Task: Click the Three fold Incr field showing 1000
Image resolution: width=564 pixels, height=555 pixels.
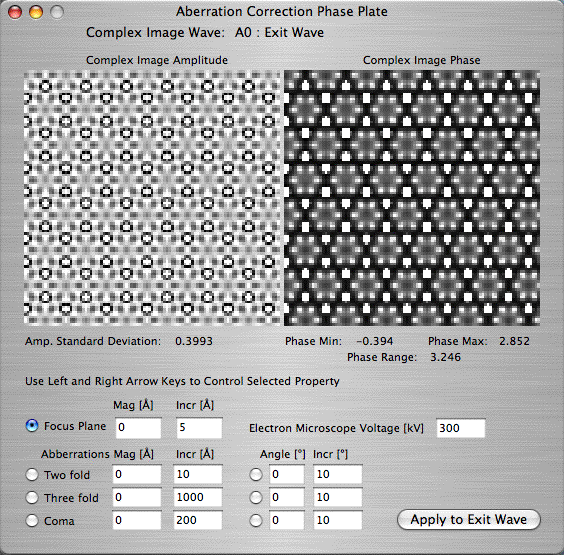Action: click(x=198, y=497)
